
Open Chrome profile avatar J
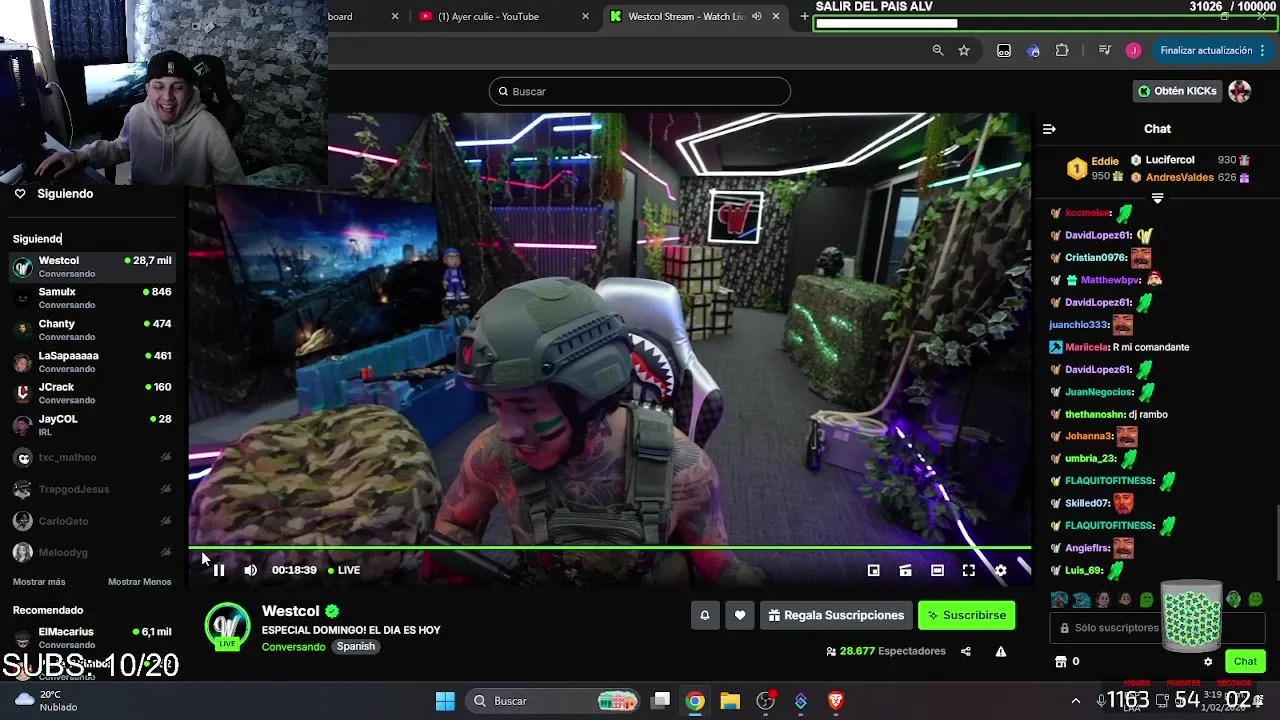[x=1133, y=50]
